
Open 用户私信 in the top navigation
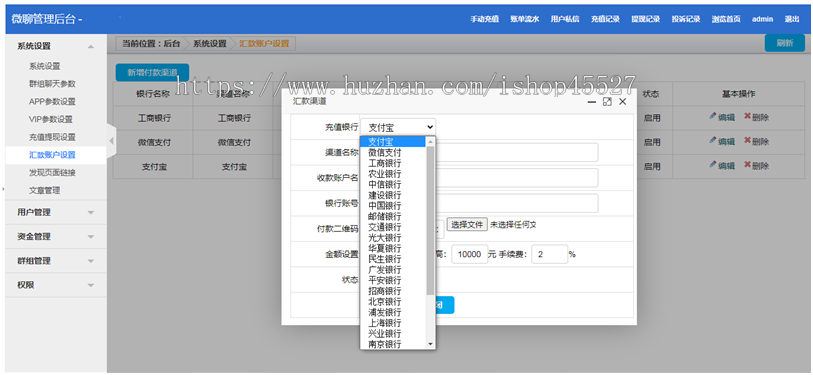coord(565,19)
